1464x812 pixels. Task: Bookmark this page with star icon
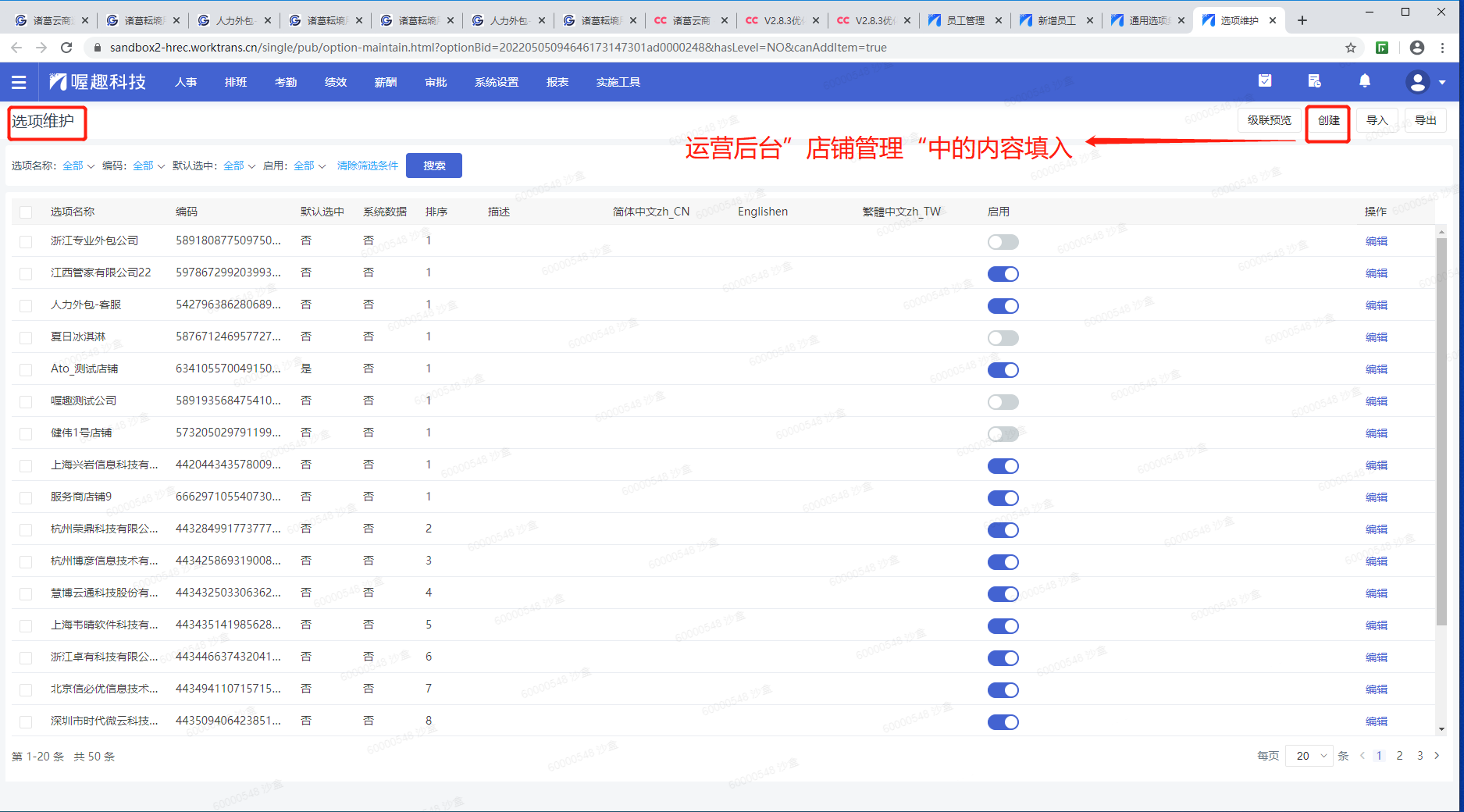1351,48
